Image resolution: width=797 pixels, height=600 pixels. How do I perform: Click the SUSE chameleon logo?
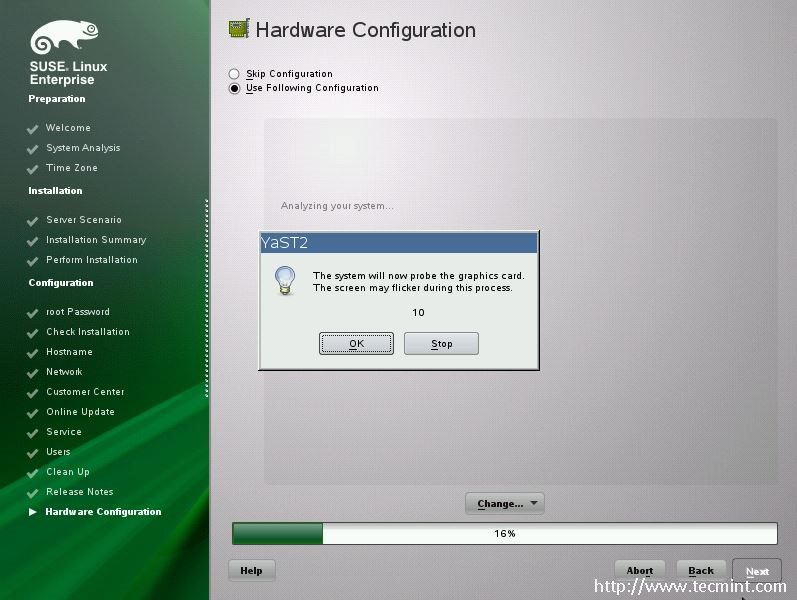(65, 37)
